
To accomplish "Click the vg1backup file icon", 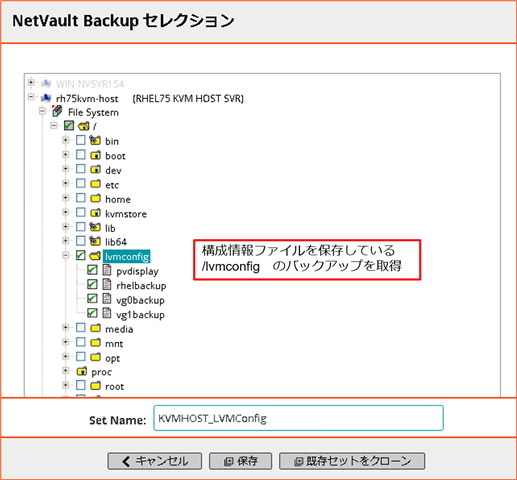I will click(x=107, y=313).
